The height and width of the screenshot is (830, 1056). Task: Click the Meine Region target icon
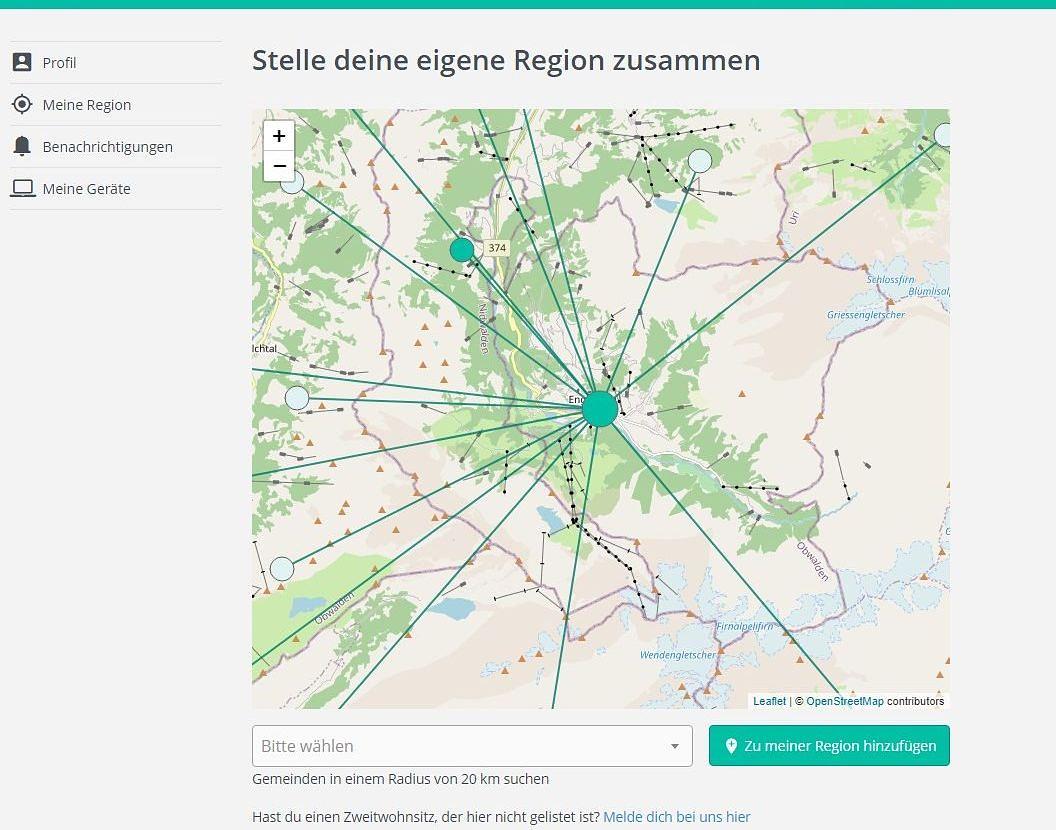[x=22, y=104]
